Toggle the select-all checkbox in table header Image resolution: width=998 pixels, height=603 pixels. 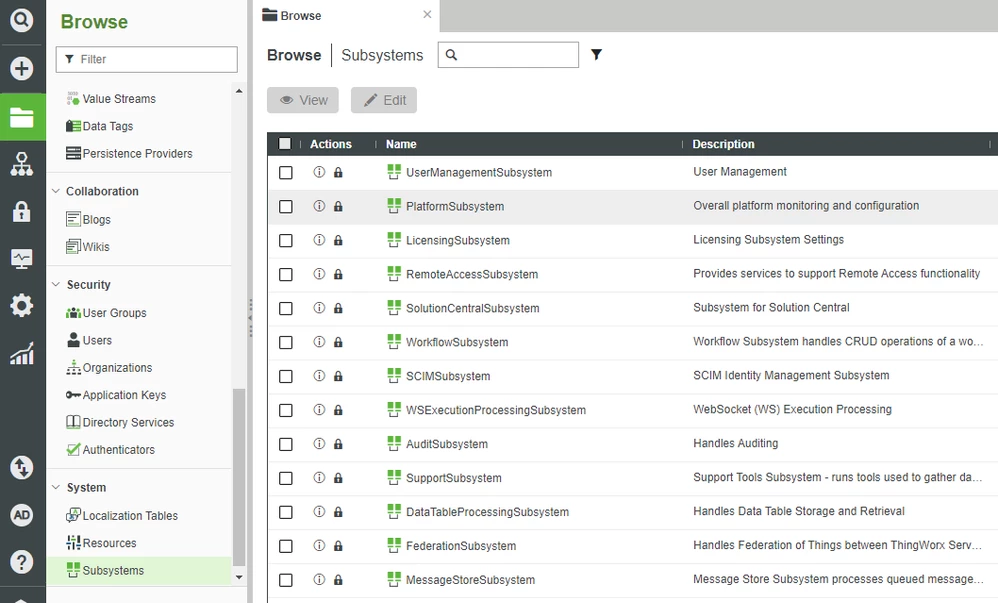285,144
